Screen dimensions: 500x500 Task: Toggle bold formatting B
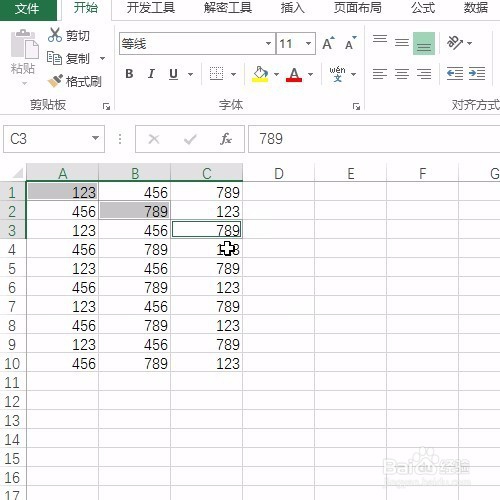129,74
